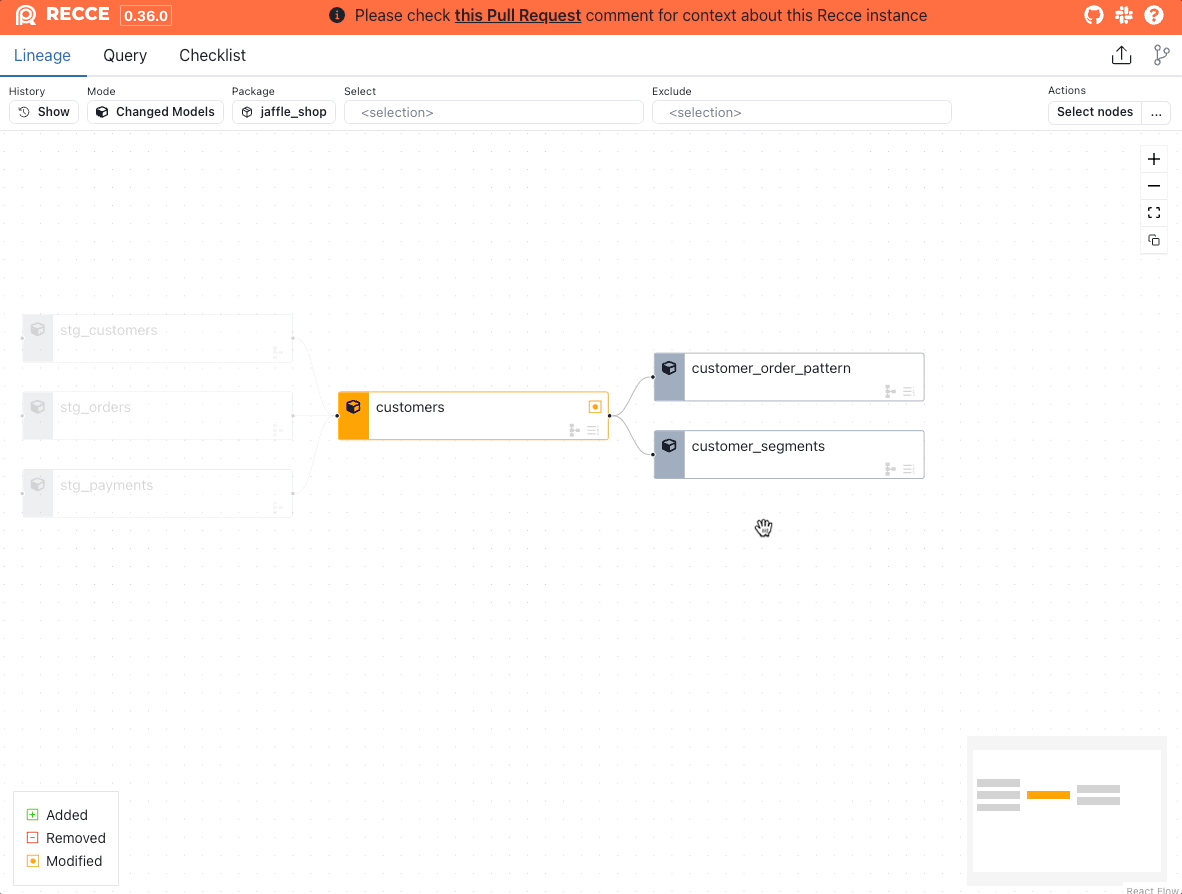Expand the more actions ellipsis menu
Screen dimensions: 1182x894
(1156, 112)
